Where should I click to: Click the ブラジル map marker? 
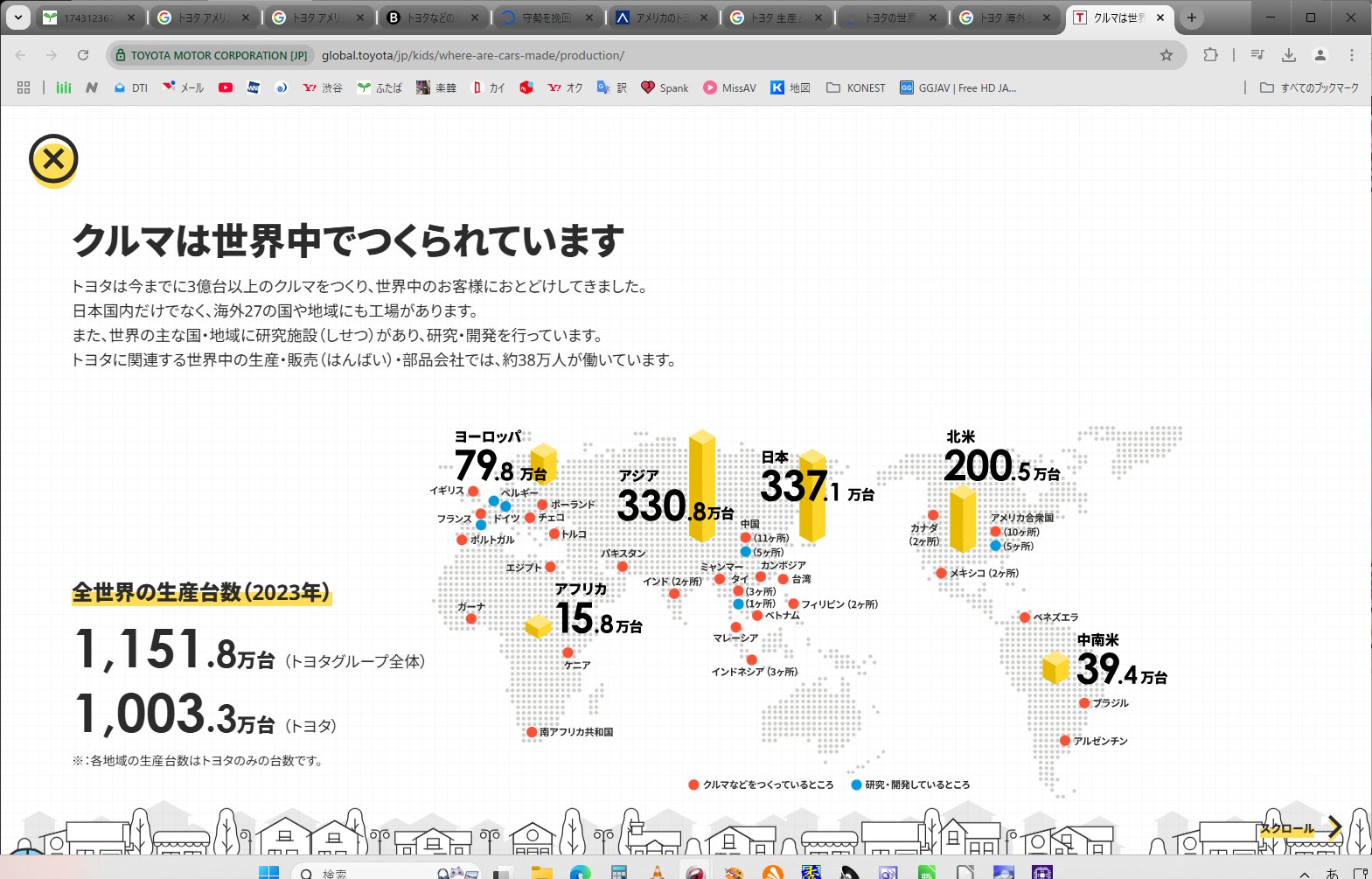pyautogui.click(x=1084, y=703)
